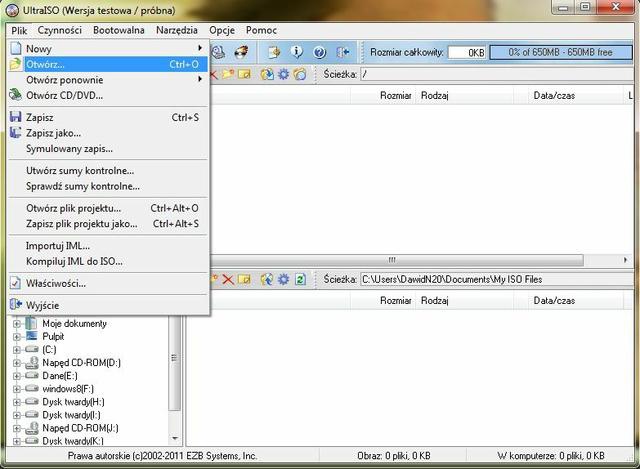Select Zapisz plik projektu jako... entry
Viewport: 640px width, 469px height.
(108, 224)
